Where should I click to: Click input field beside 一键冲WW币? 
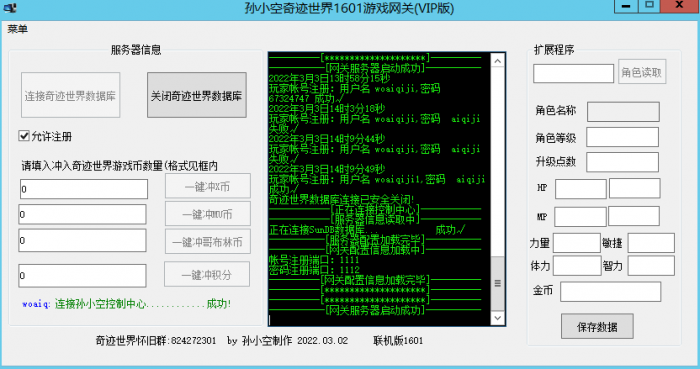coord(83,215)
